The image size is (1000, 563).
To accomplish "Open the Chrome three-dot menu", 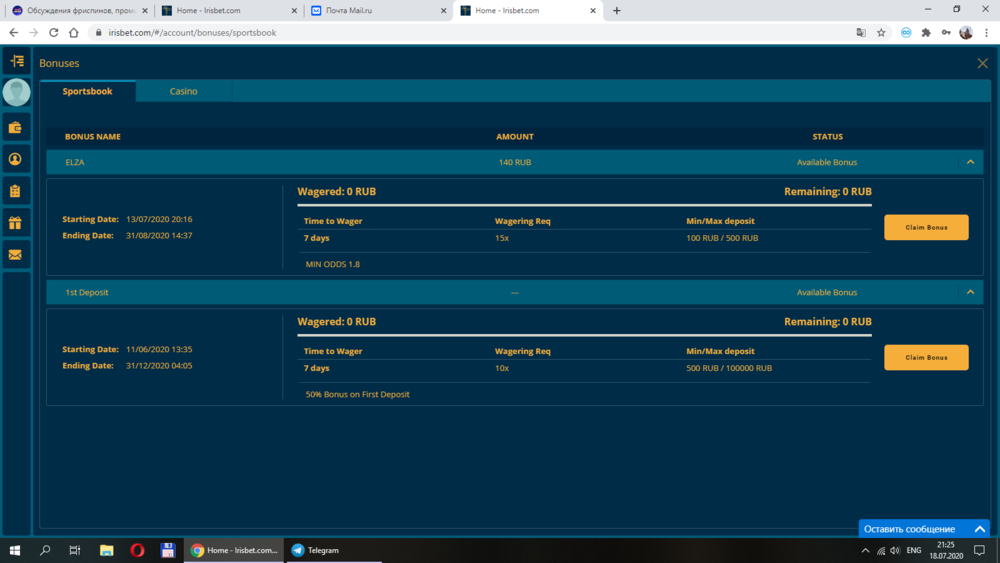I will pos(987,33).
